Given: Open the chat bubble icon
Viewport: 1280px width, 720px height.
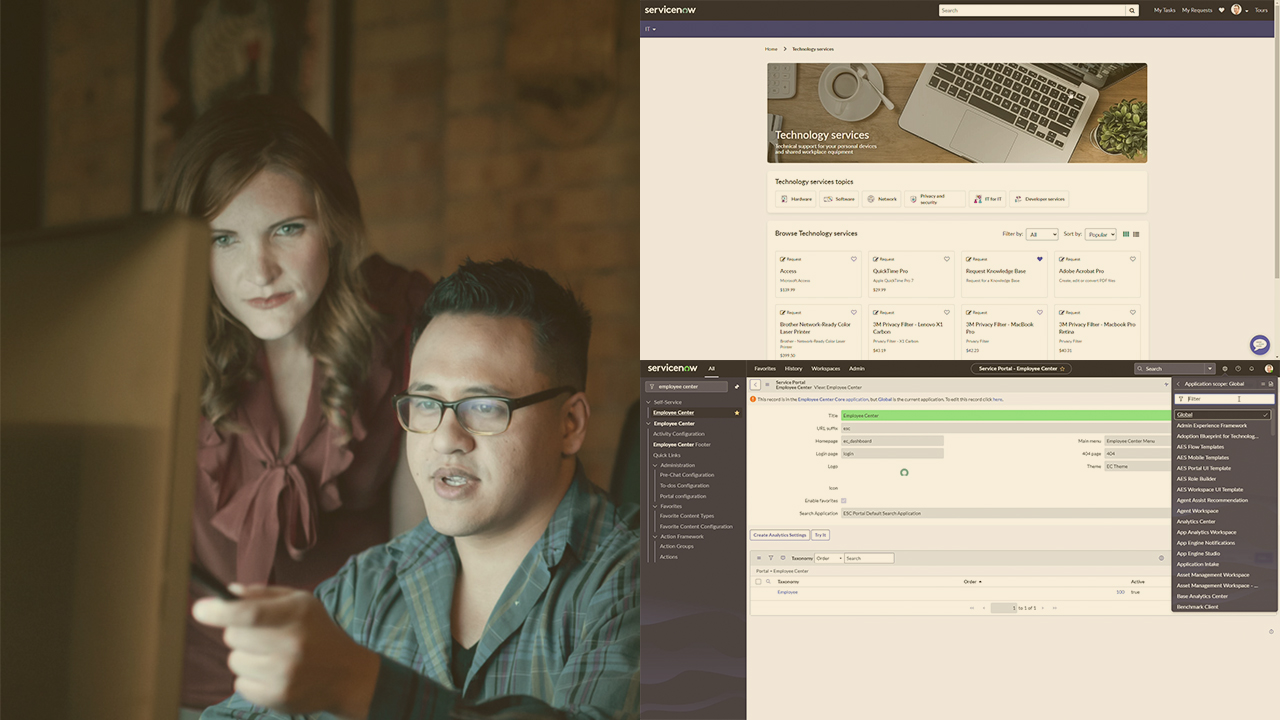Looking at the screenshot, I should pyautogui.click(x=1259, y=345).
